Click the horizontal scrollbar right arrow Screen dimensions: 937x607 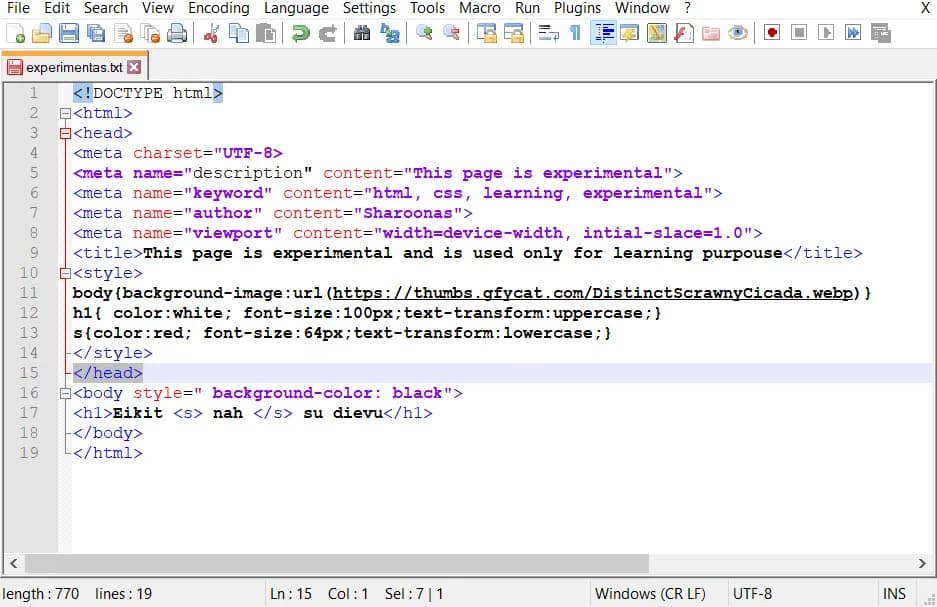[x=922, y=563]
